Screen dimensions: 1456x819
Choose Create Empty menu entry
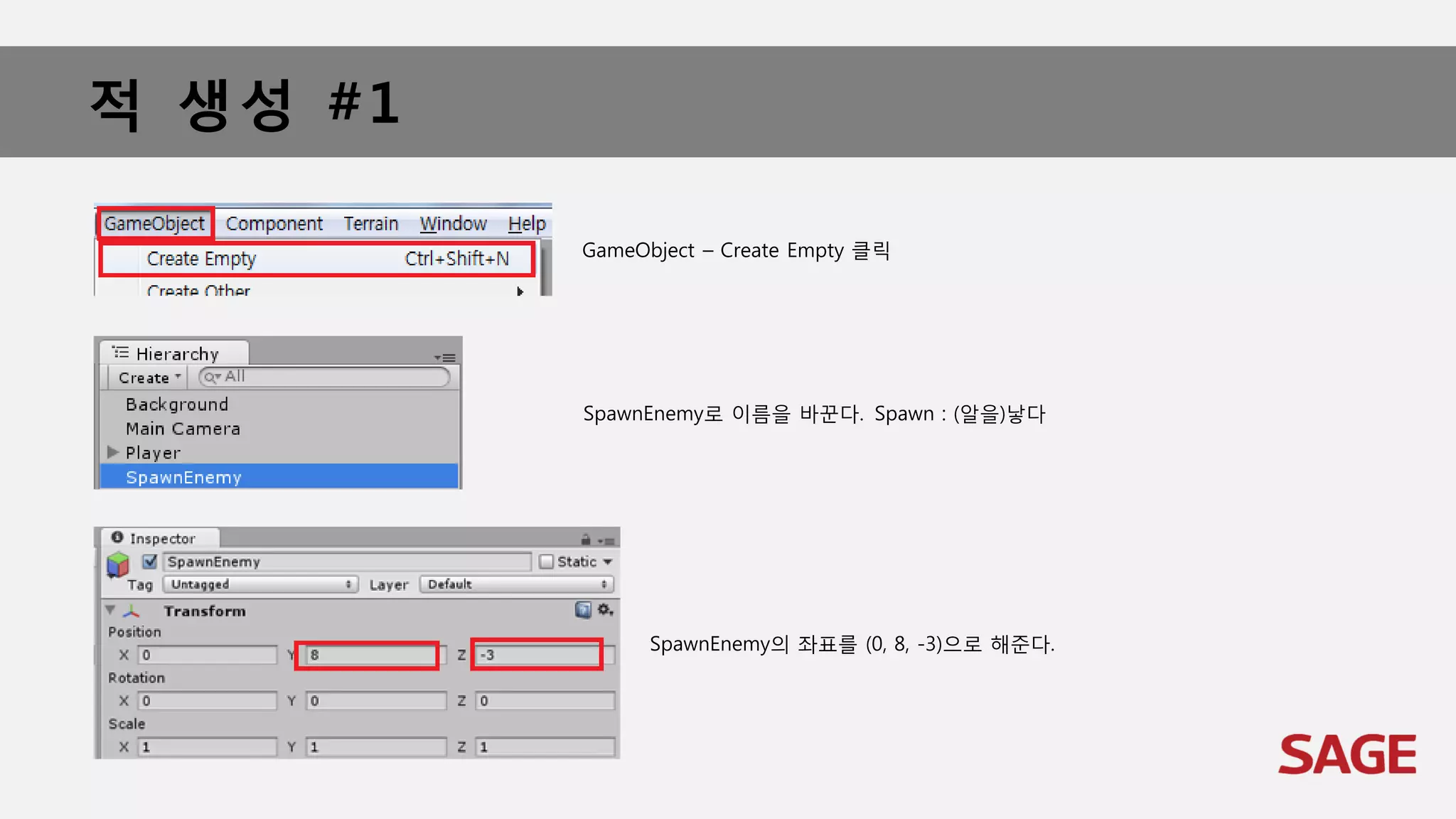[317, 259]
